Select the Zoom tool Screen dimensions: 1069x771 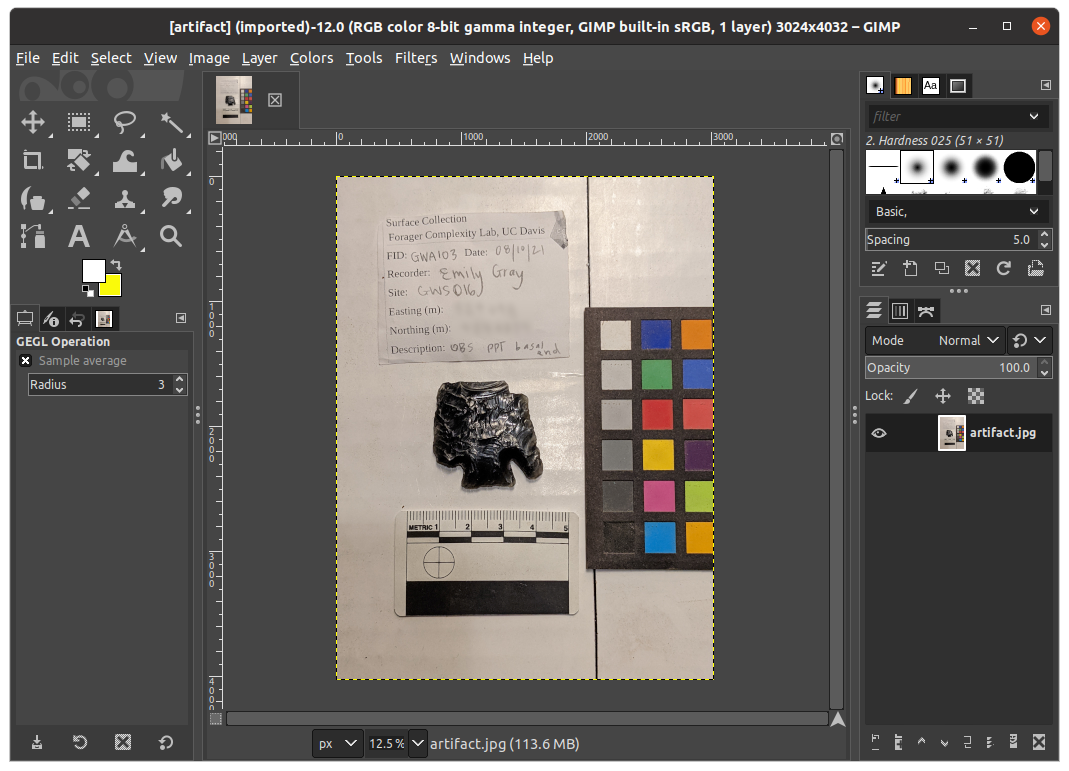click(171, 237)
